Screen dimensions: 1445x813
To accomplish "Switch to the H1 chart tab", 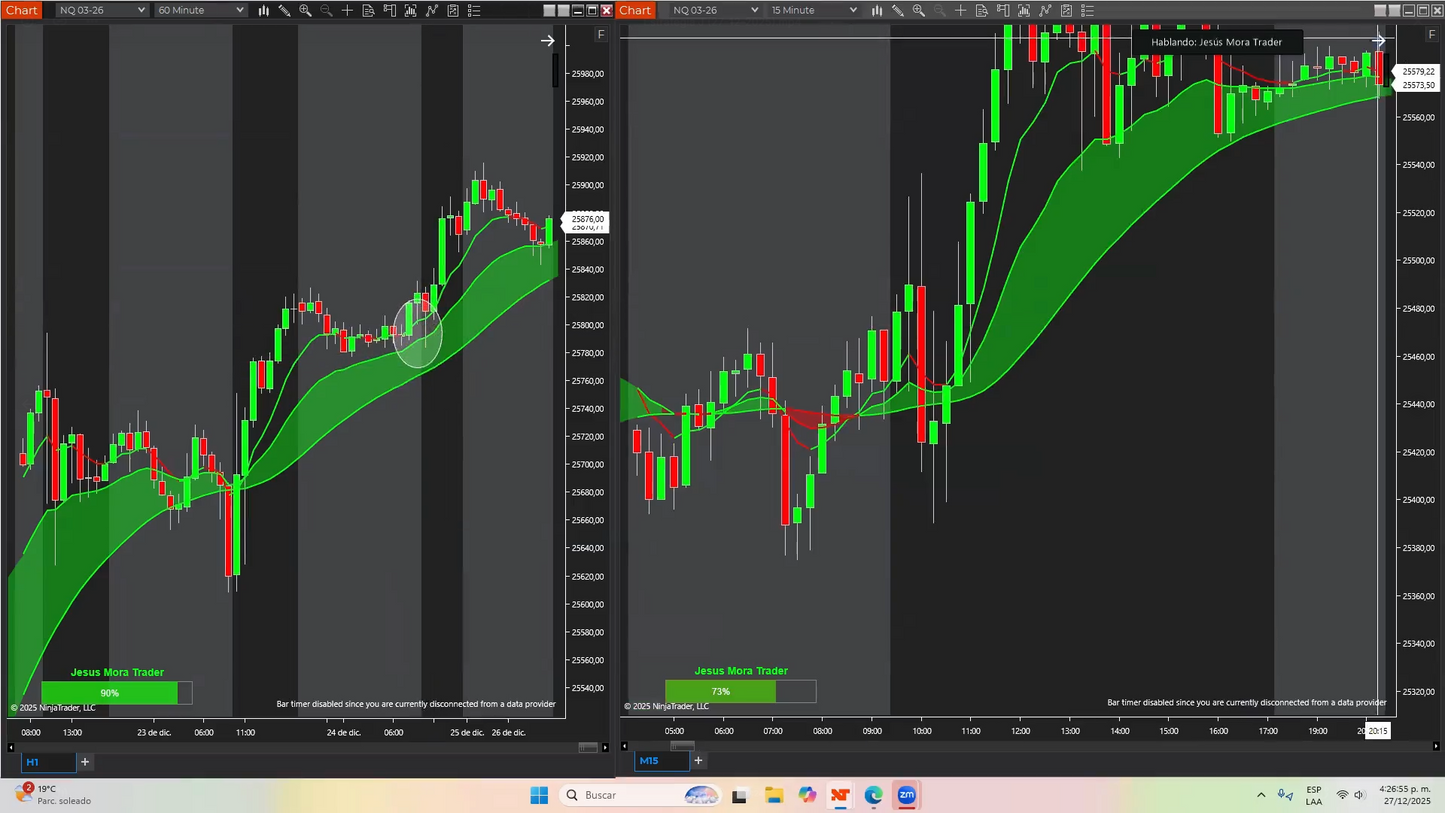I will pyautogui.click(x=47, y=762).
